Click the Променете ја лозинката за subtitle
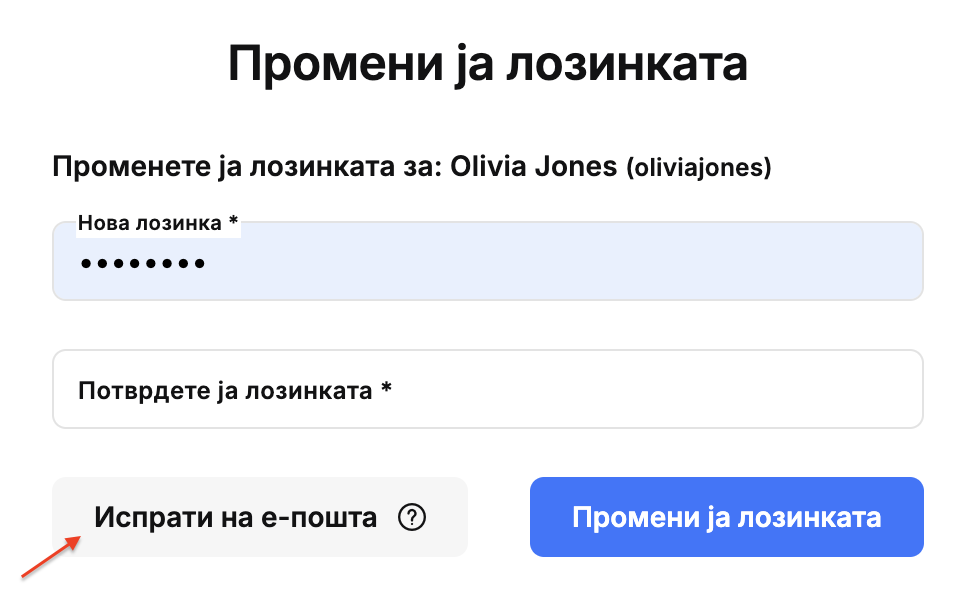Screen dimensions: 980x590 point(248,167)
